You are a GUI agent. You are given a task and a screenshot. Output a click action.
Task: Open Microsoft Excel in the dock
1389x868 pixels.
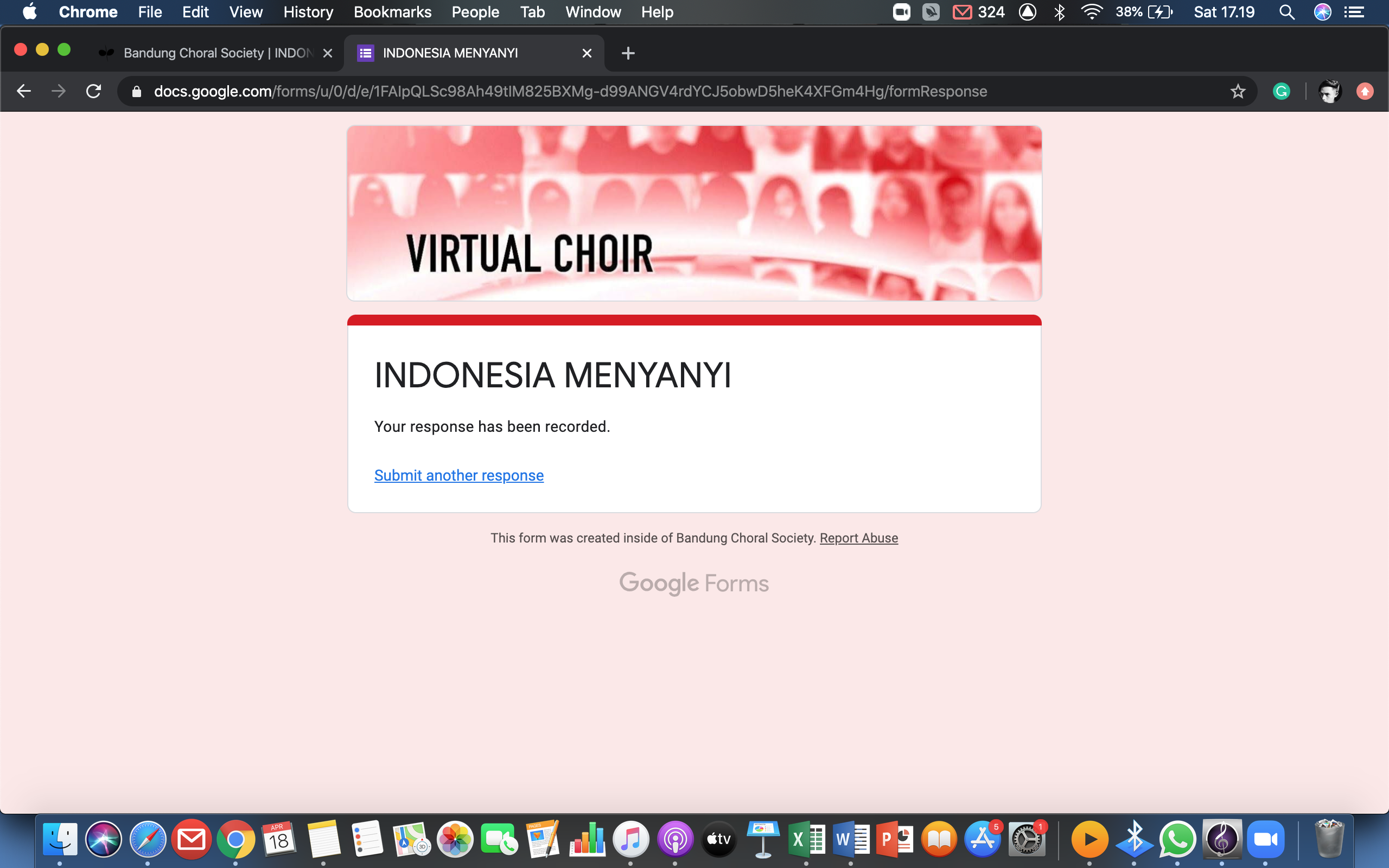(806, 839)
